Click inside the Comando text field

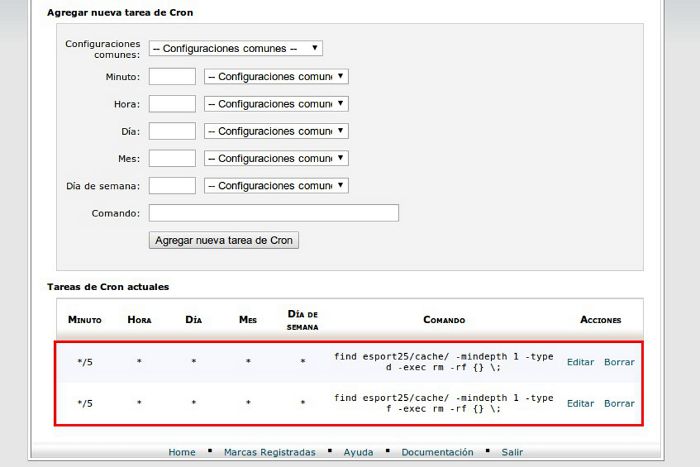click(x=274, y=213)
